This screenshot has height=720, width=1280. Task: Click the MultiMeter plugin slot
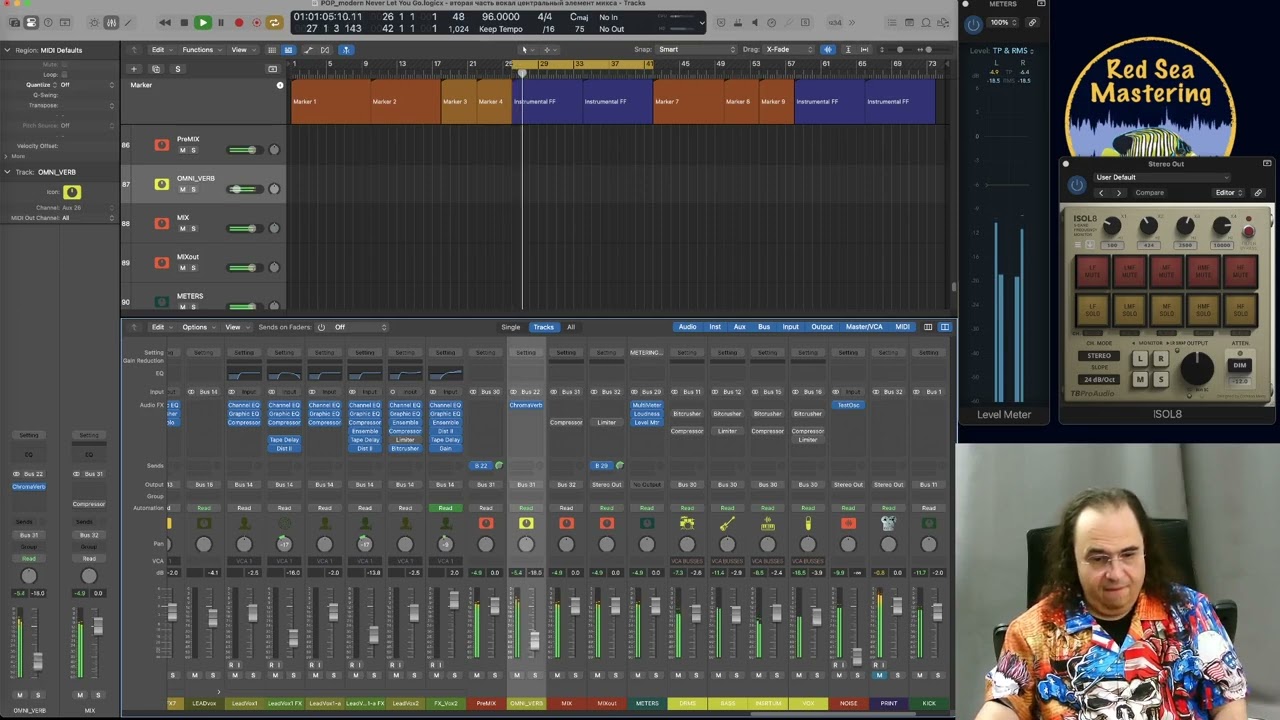coord(647,405)
